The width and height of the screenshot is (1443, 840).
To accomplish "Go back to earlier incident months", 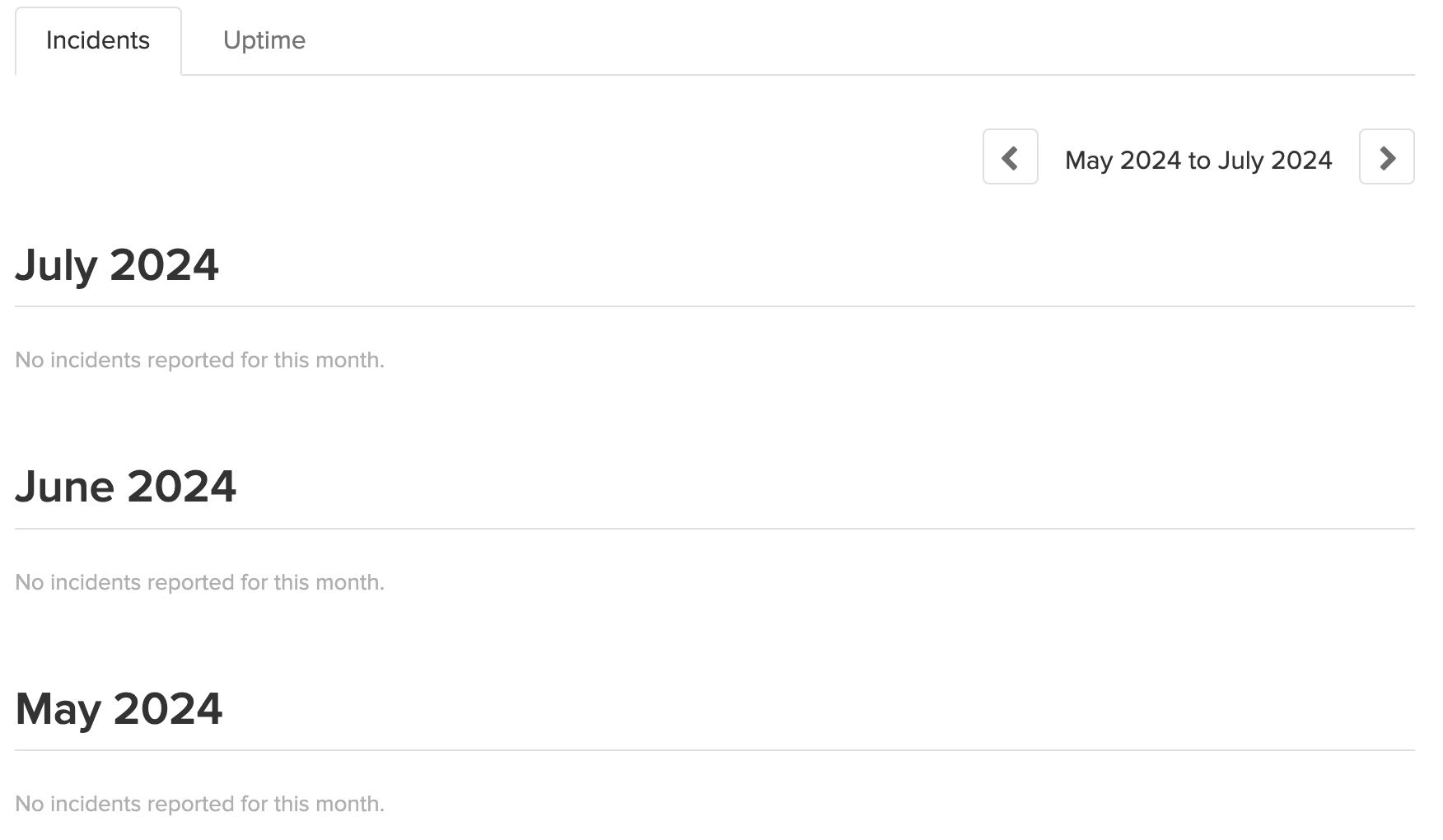I will (1010, 157).
